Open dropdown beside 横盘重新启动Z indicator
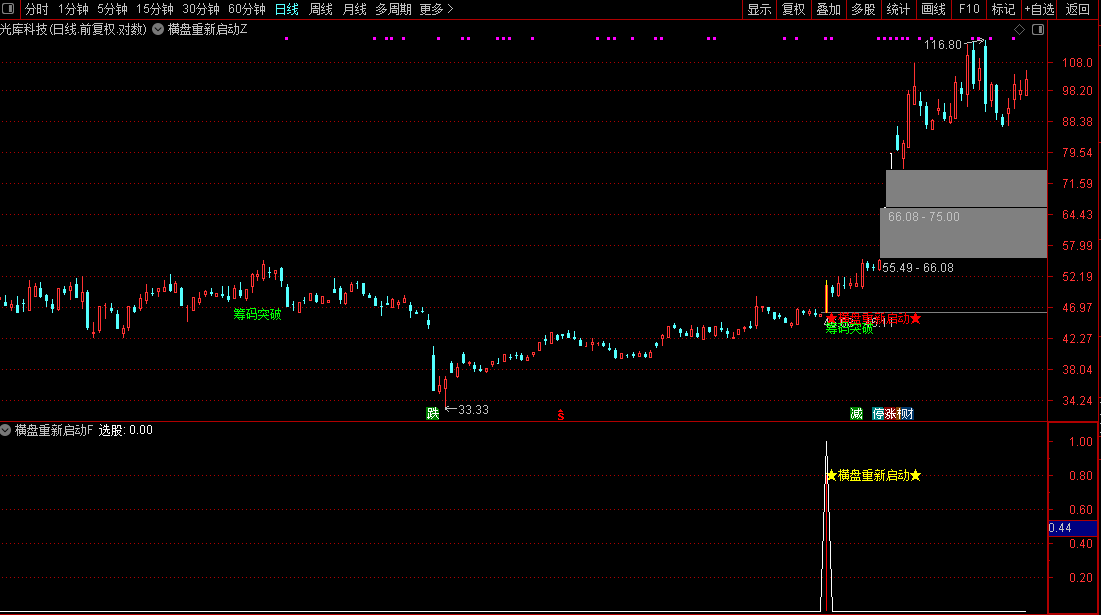This screenshot has height=615, width=1101. click(158, 29)
